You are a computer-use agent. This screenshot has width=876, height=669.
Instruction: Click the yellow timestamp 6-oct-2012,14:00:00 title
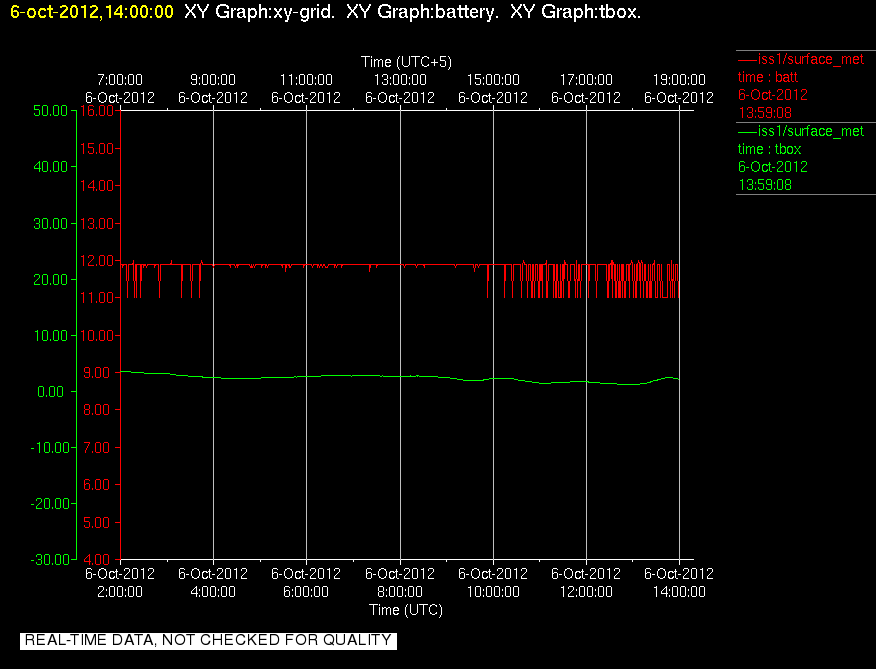point(92,12)
